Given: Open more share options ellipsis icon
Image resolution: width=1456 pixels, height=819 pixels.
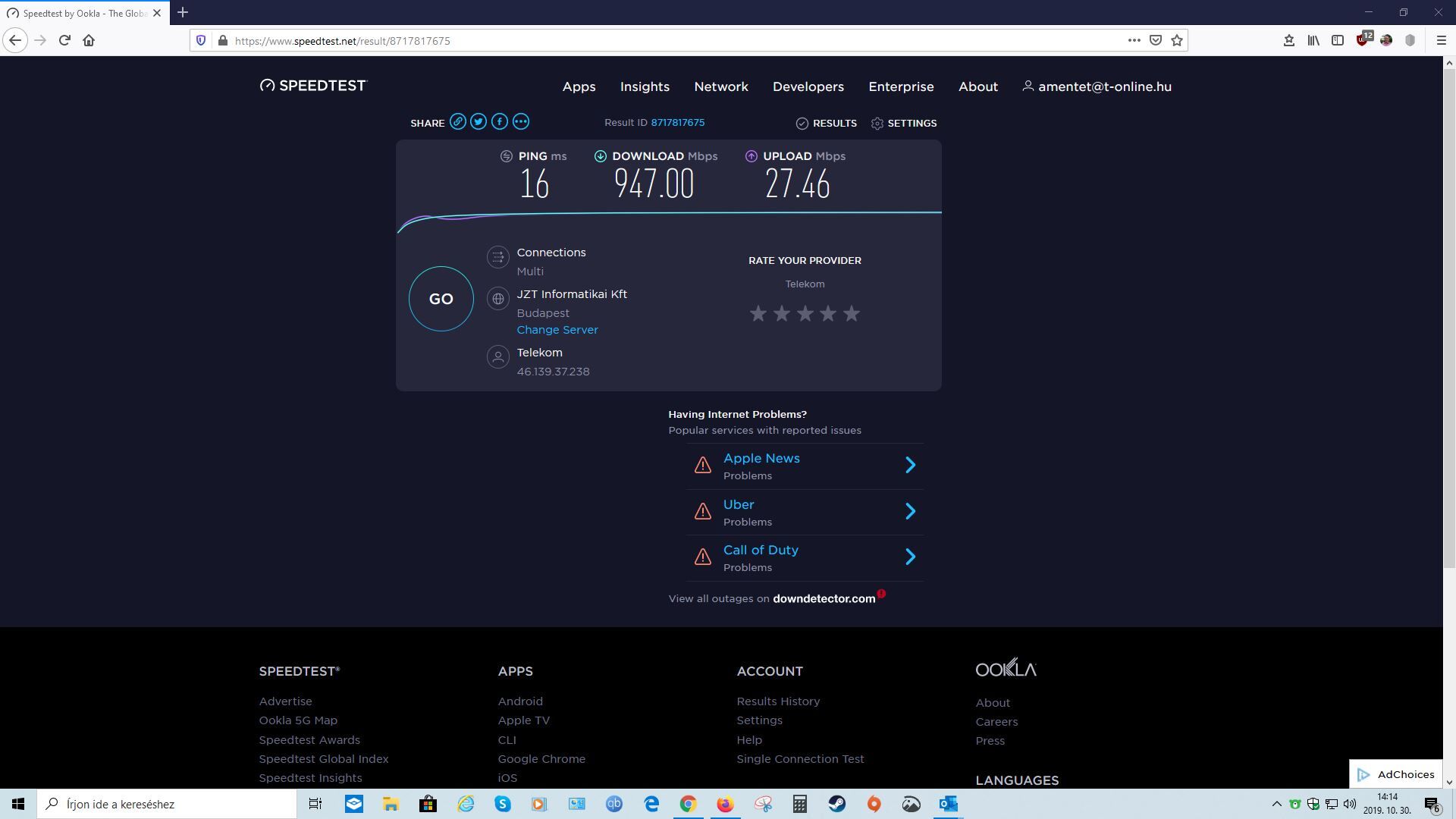Looking at the screenshot, I should (520, 122).
